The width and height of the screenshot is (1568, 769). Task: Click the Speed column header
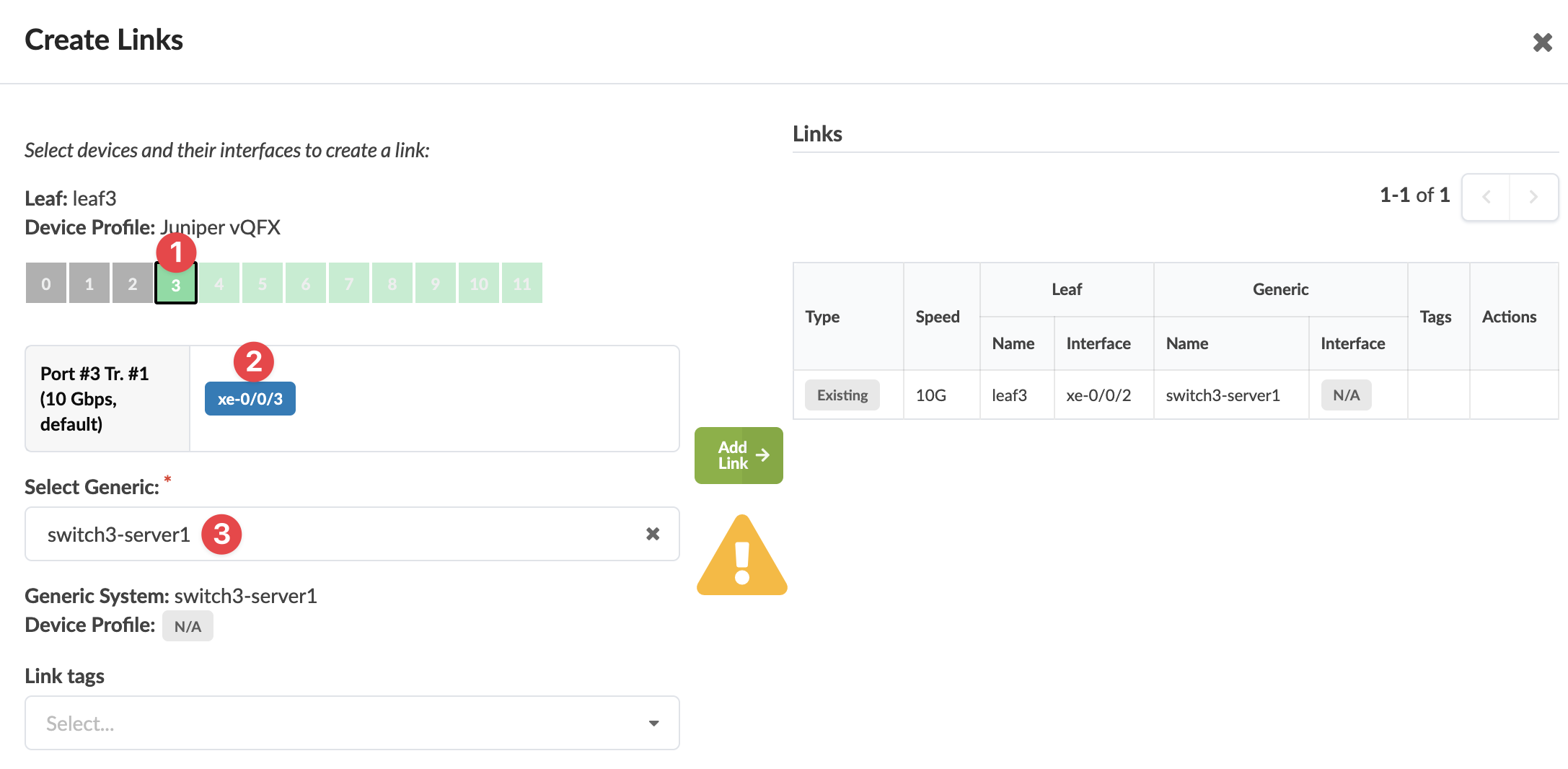pos(937,317)
